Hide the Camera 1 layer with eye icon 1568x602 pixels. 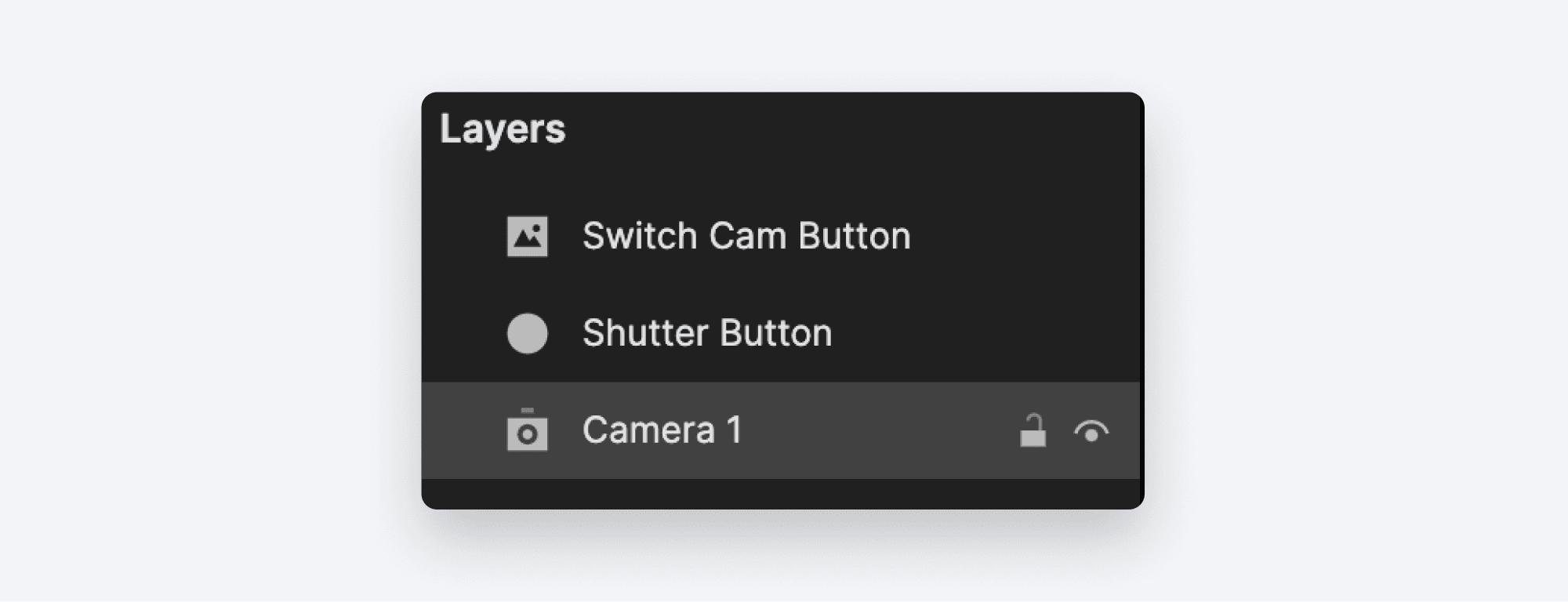coord(1091,431)
